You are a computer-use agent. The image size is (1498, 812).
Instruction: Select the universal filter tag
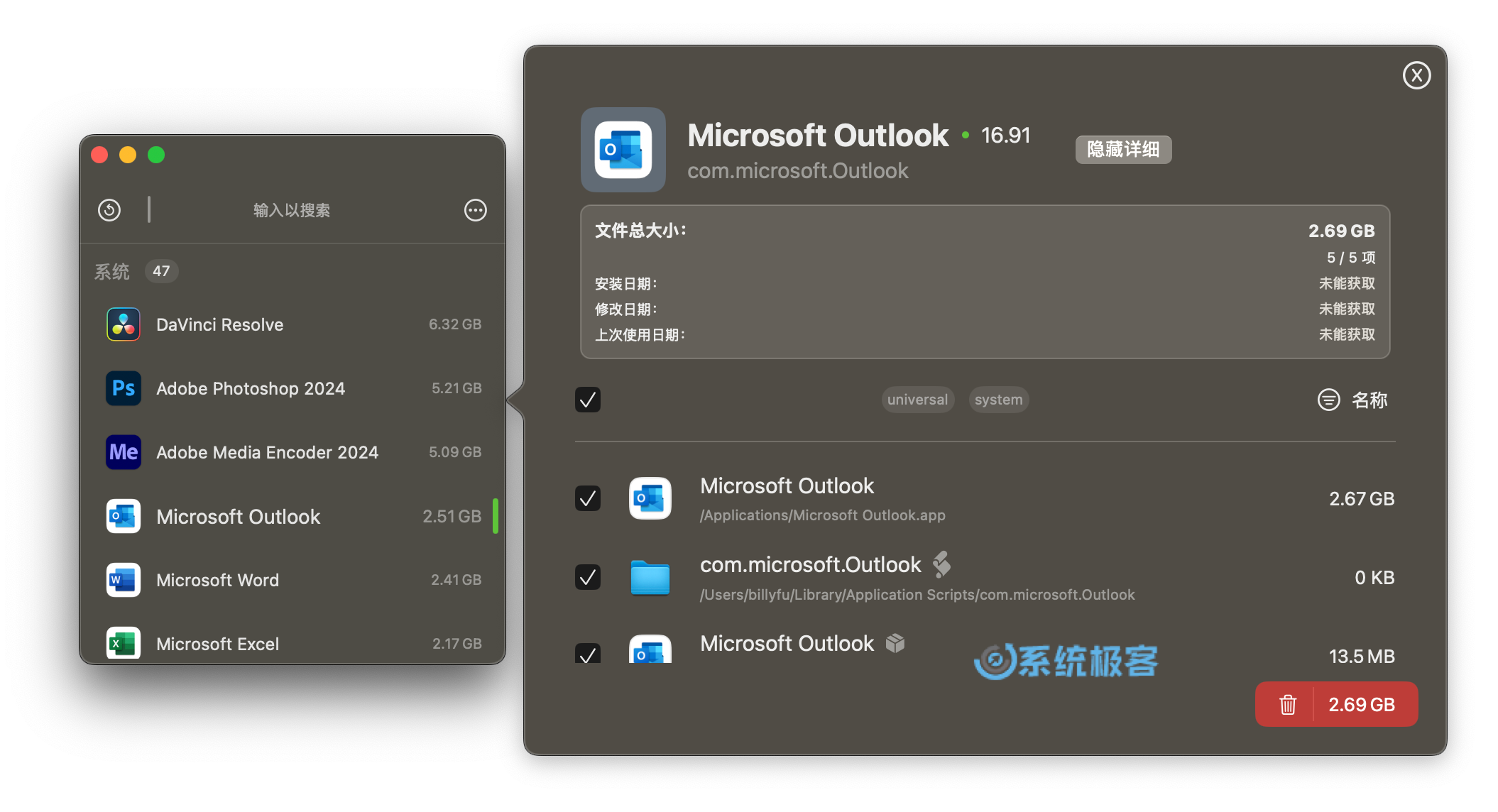click(917, 400)
